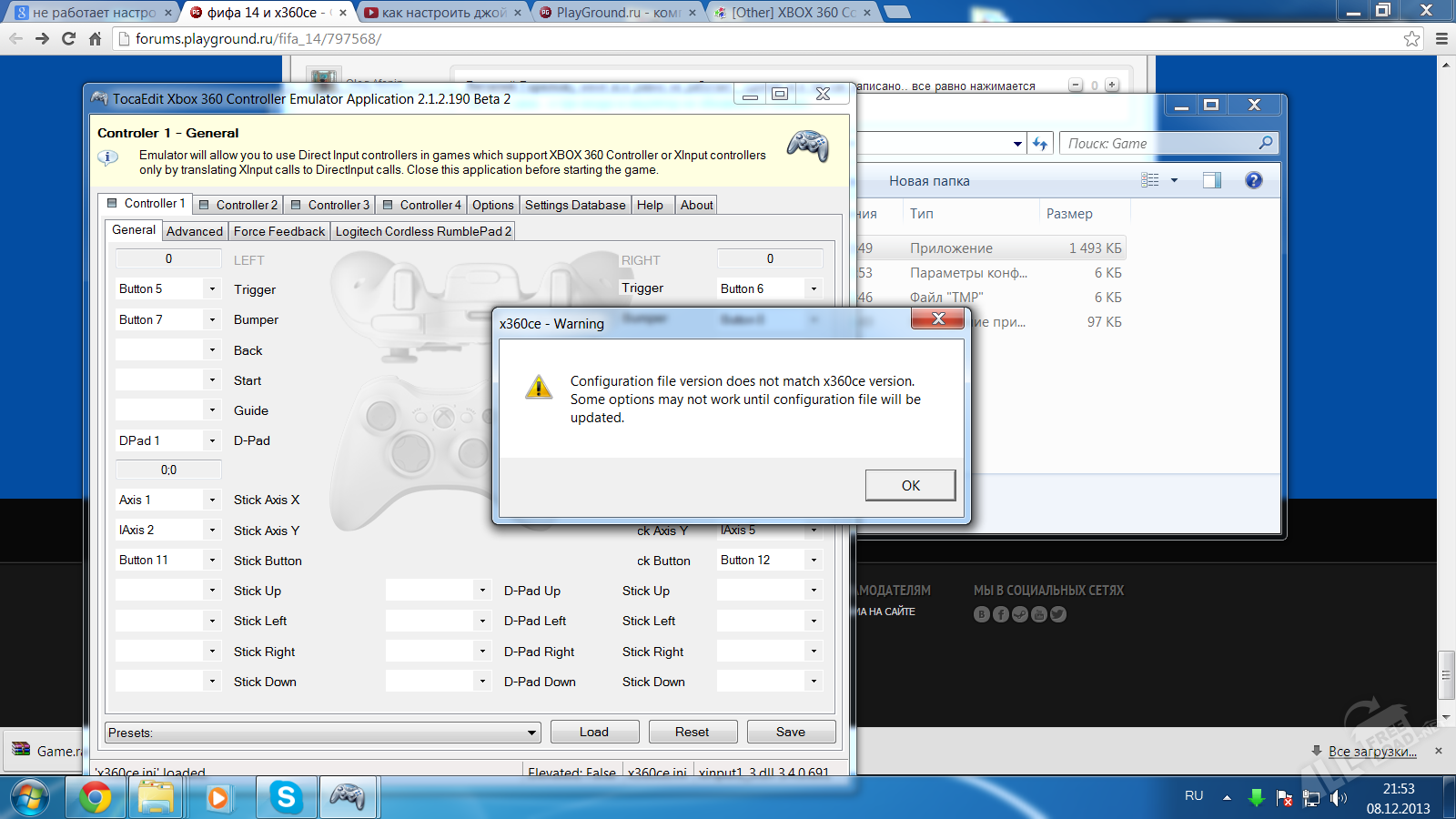Click the Все загрузки downloads link
The width and height of the screenshot is (1456, 819).
1371,751
